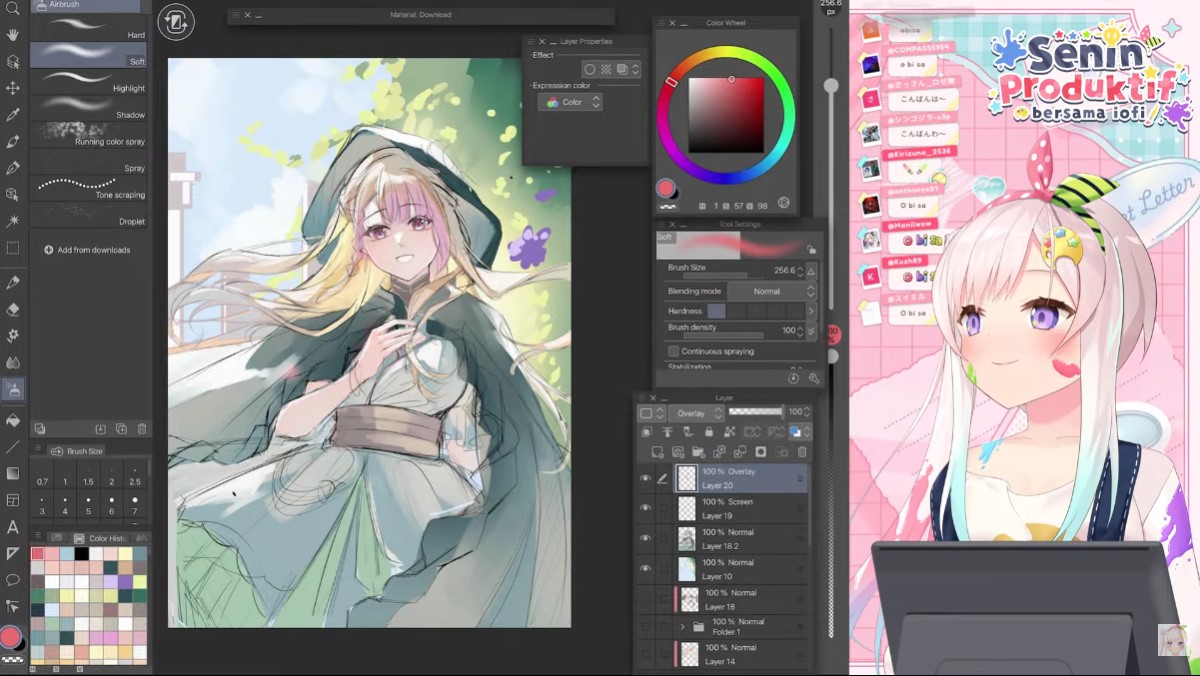Select the Airbrush tool in toolbar
The image size is (1200, 676).
click(x=13, y=389)
